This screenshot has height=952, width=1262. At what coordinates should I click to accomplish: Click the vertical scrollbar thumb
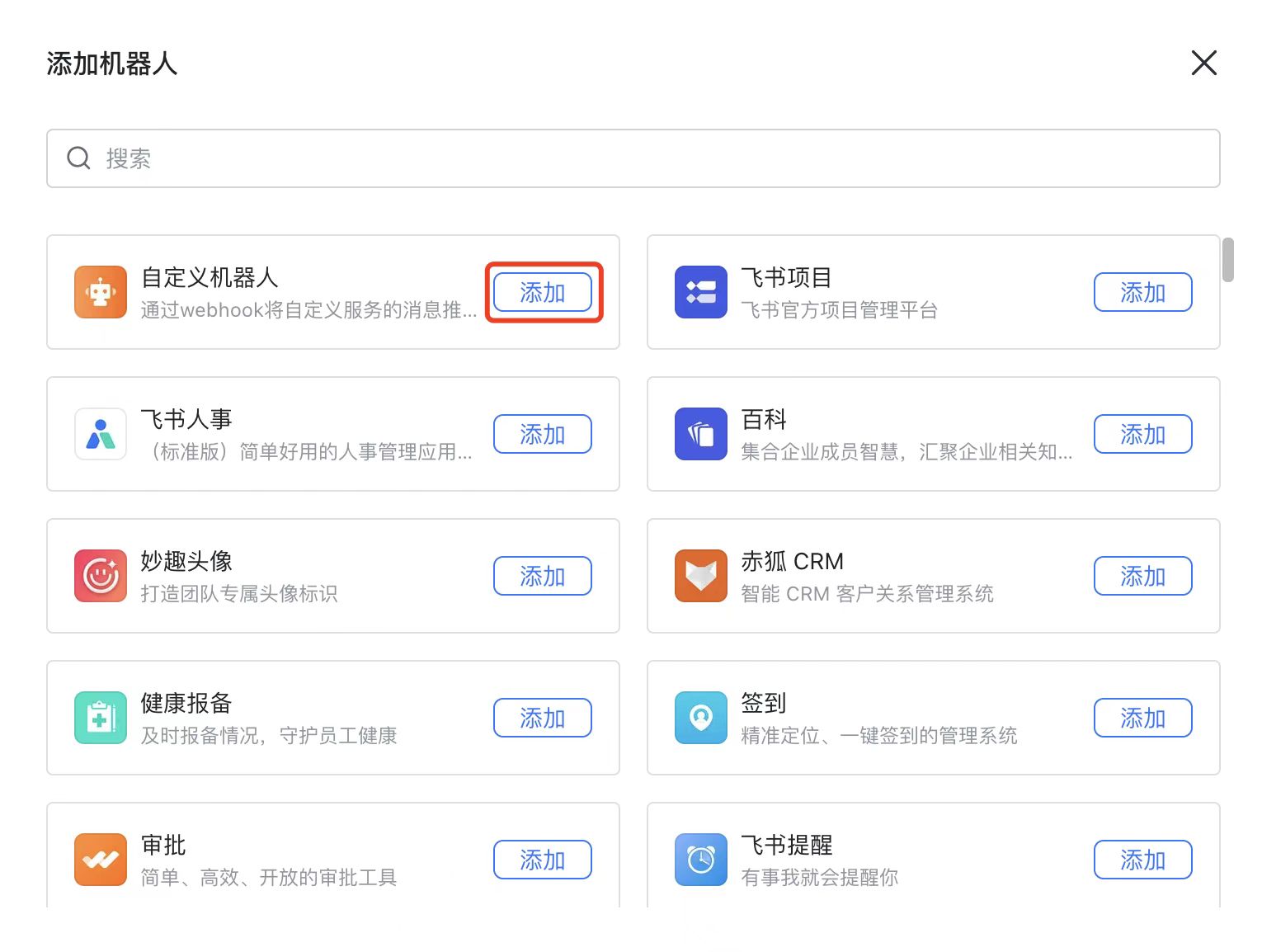click(1228, 260)
